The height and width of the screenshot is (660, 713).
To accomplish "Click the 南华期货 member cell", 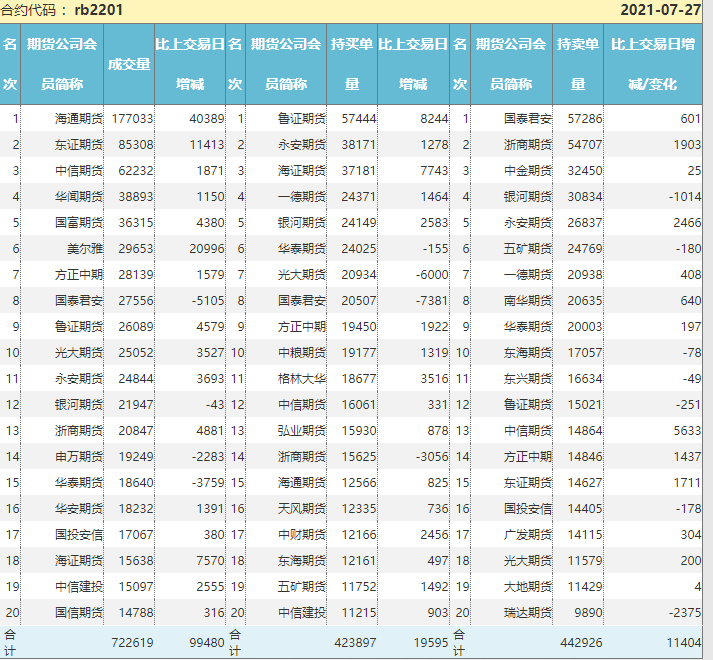I will 528,300.
